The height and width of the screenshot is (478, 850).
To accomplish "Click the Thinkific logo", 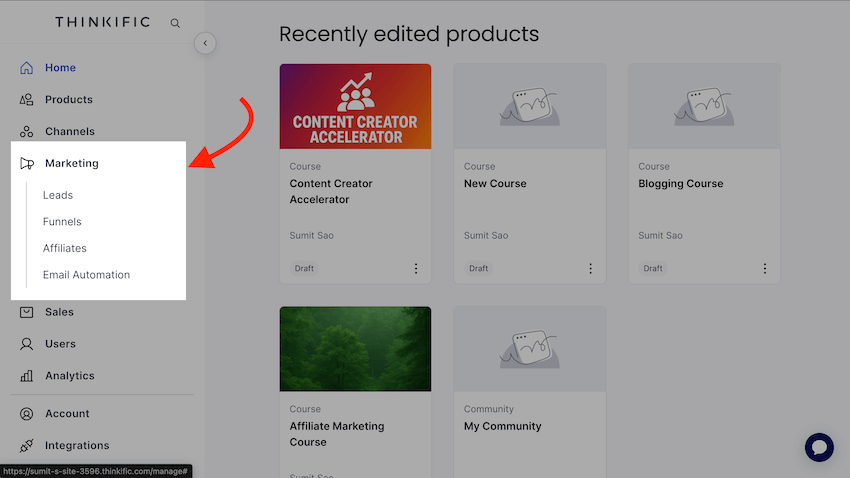I will (102, 22).
